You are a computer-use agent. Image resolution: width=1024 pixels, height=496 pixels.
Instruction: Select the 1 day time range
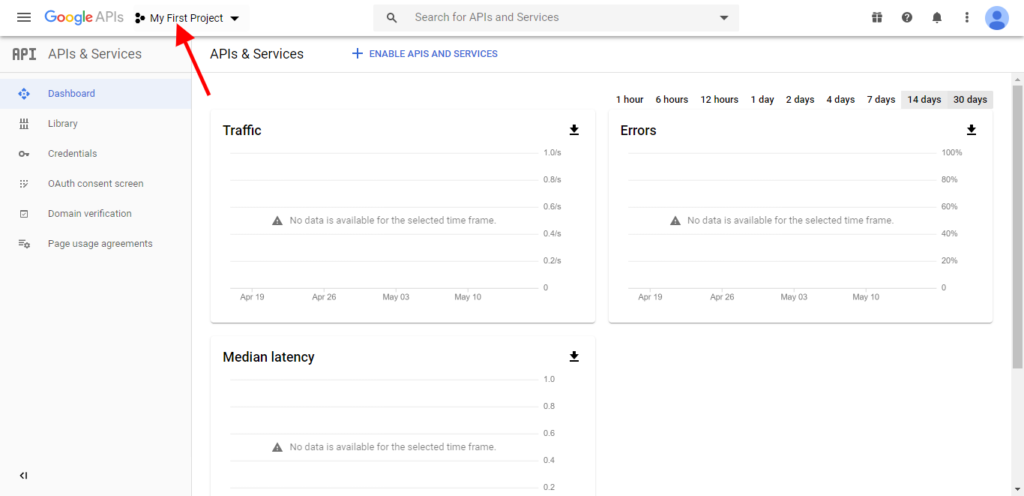(x=762, y=100)
